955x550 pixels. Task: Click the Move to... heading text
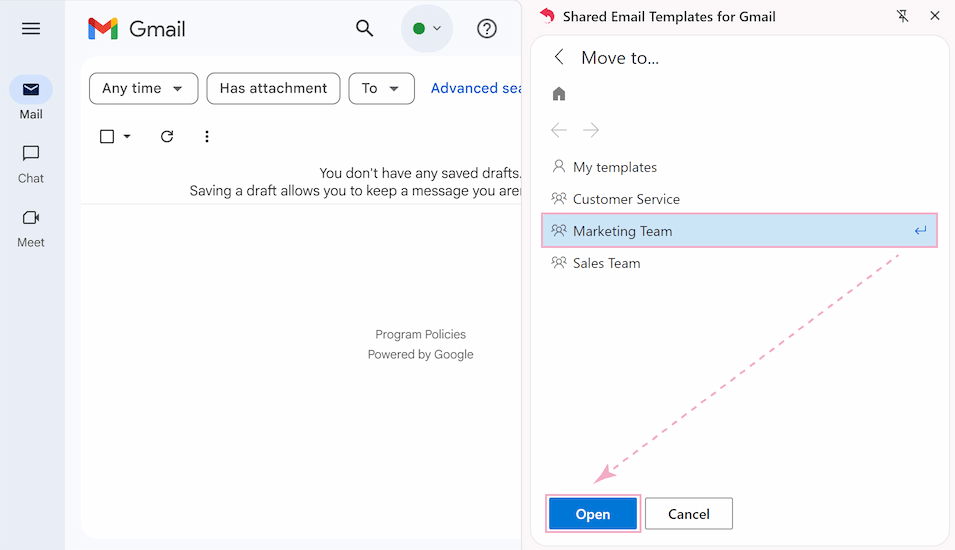tap(620, 58)
